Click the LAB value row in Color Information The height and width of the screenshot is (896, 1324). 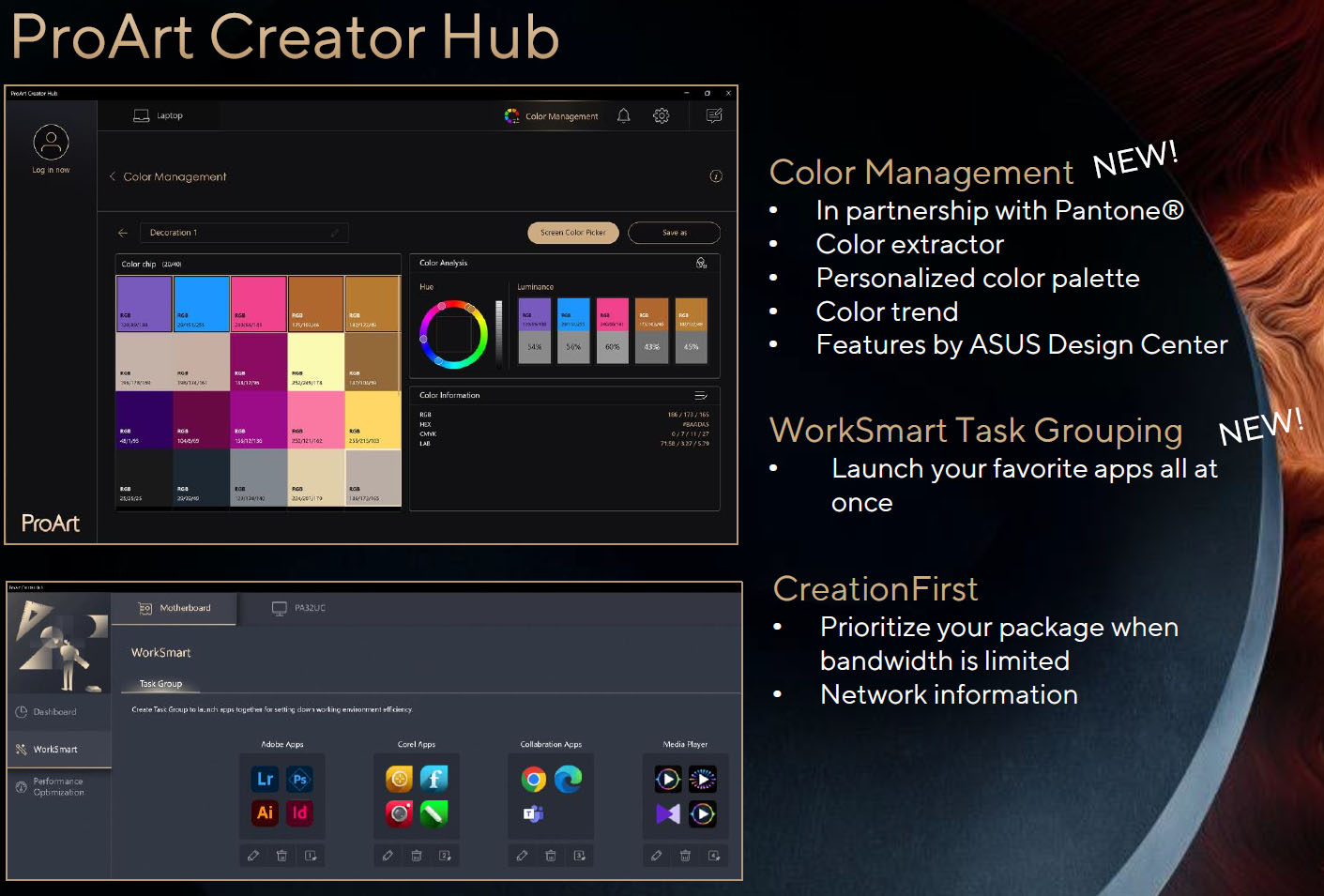tap(564, 443)
